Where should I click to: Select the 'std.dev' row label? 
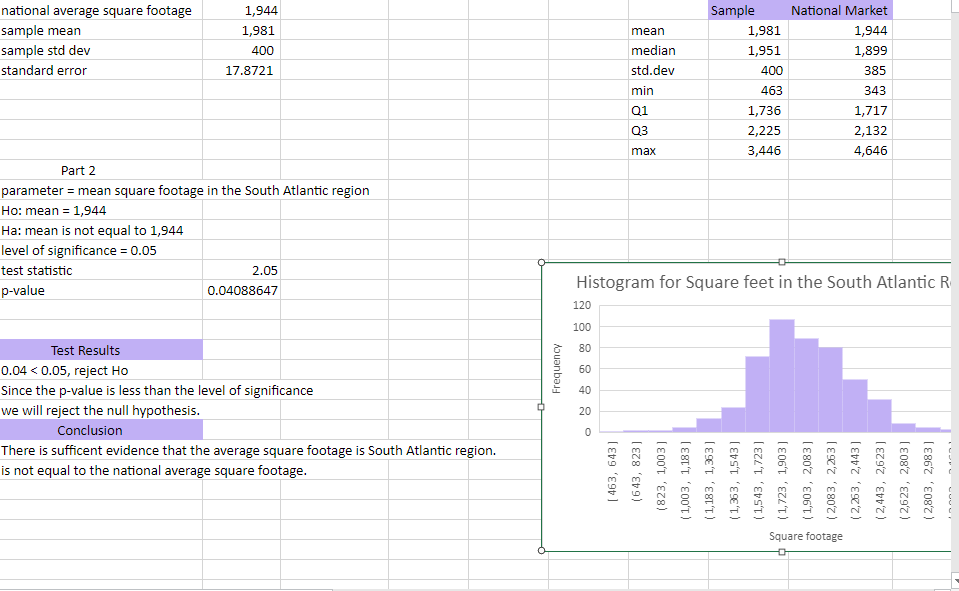coord(668,70)
